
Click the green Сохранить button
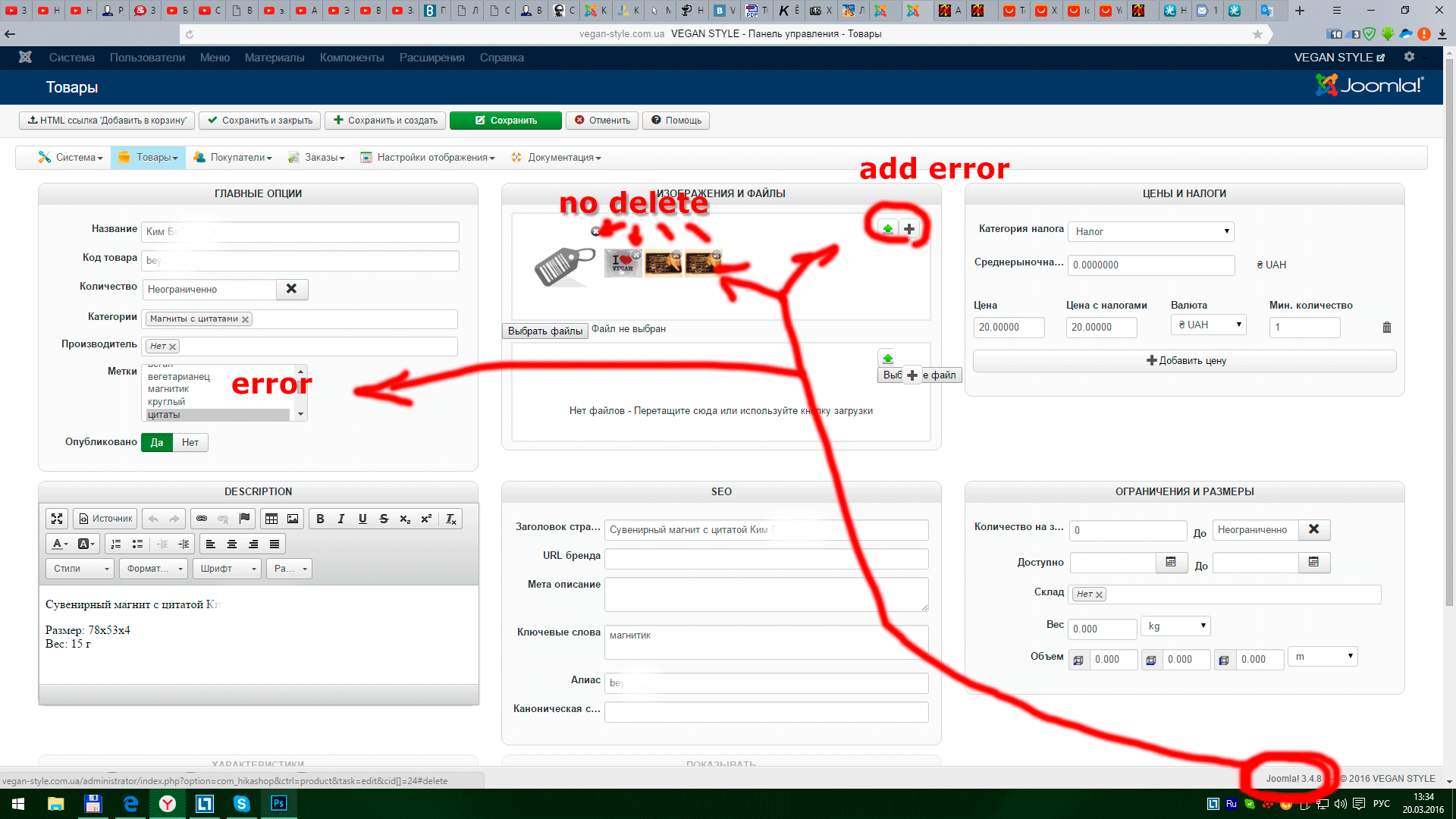coord(505,121)
